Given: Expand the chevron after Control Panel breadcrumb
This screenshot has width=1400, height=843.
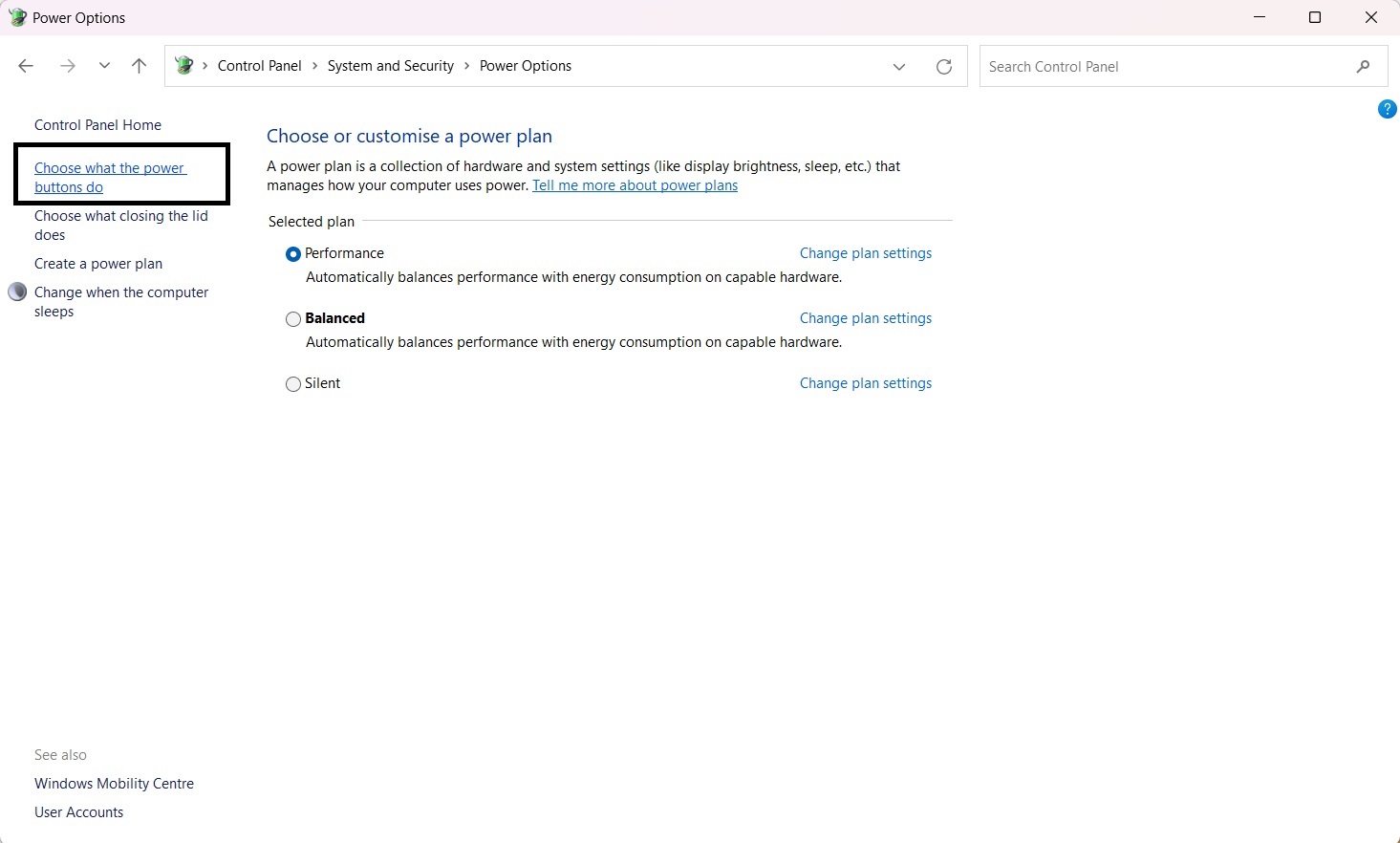Looking at the screenshot, I should 314,66.
